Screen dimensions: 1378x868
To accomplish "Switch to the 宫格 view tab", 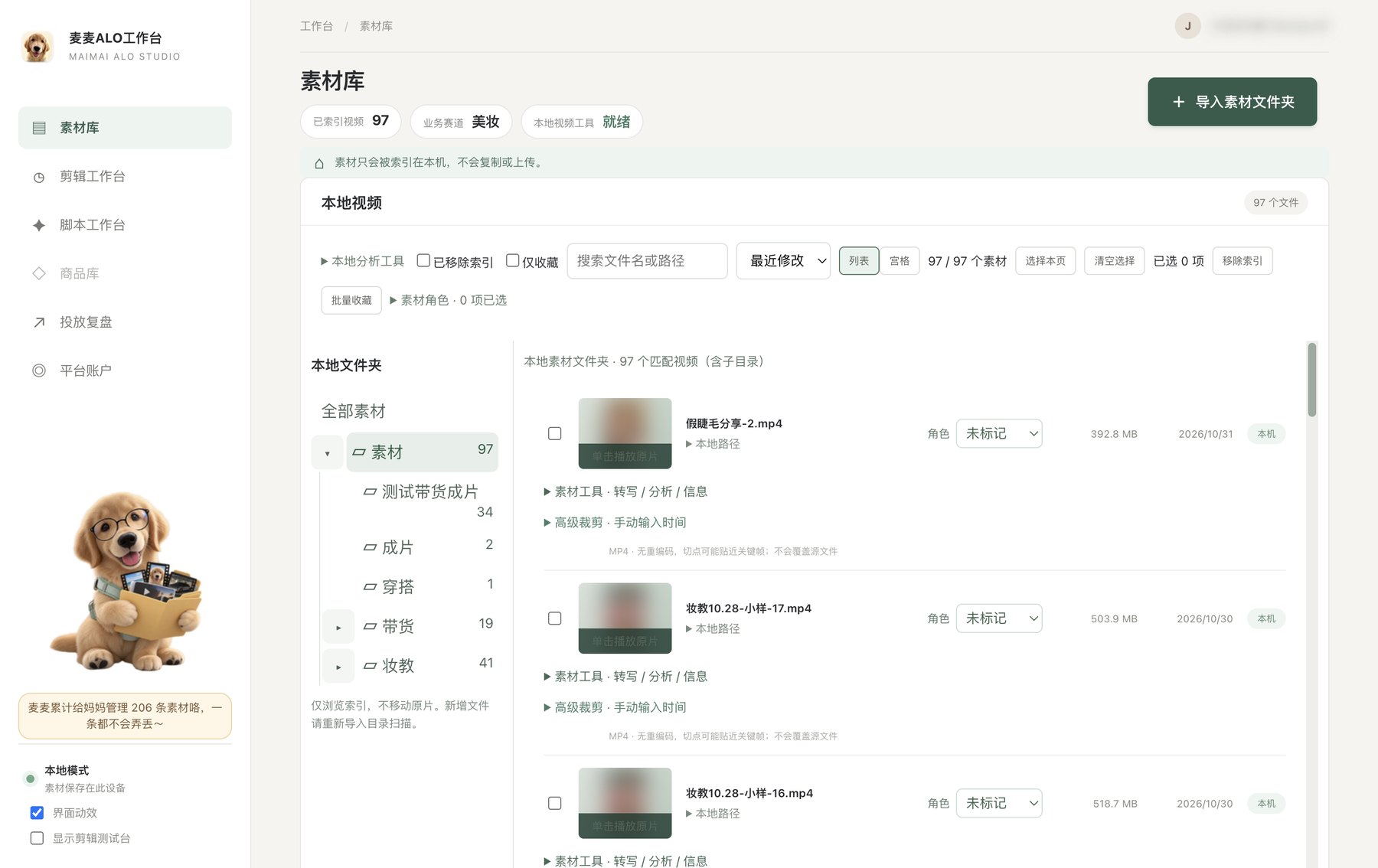I will tap(900, 261).
